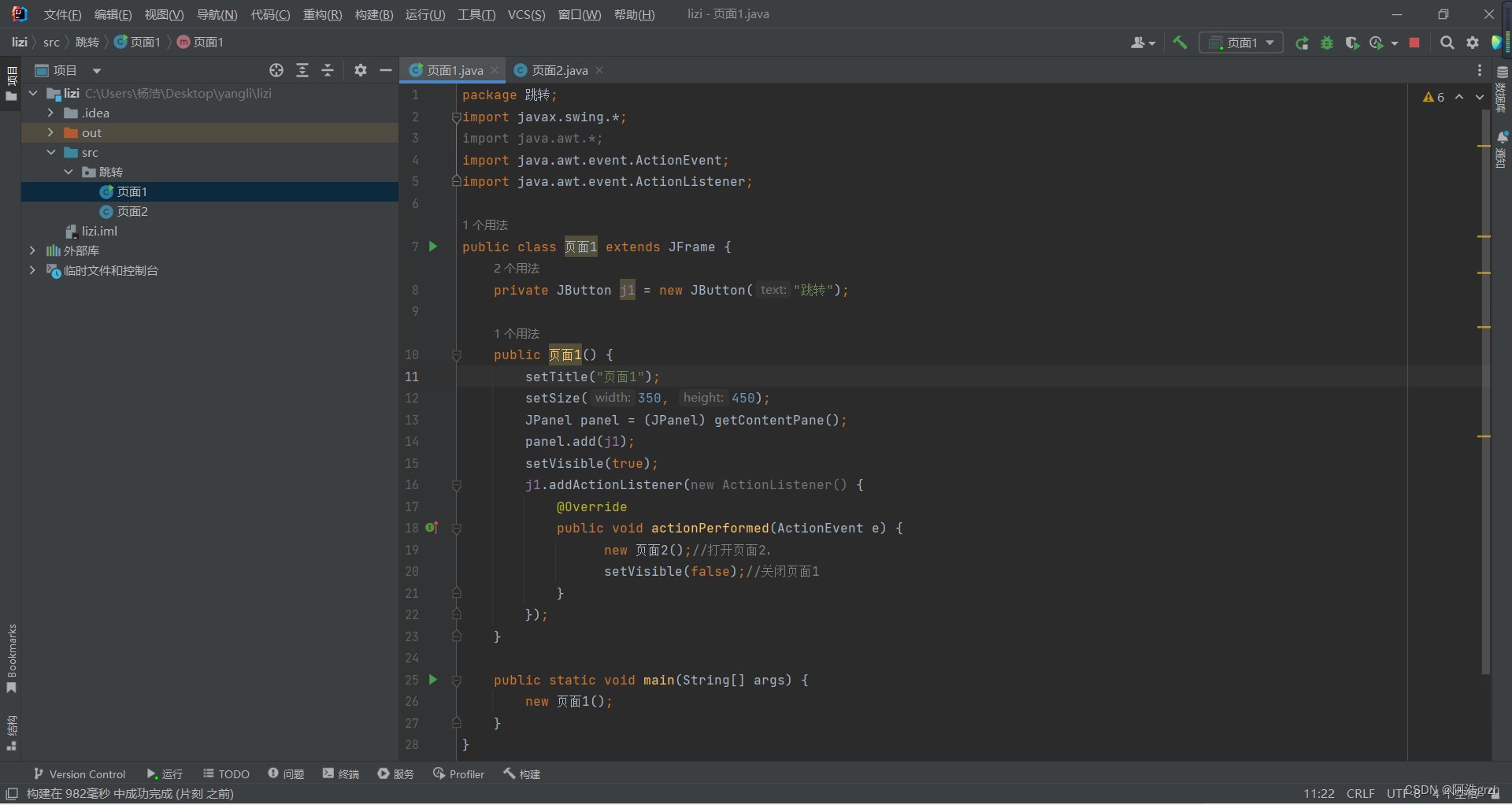Image resolution: width=1512 pixels, height=805 pixels.
Task: Fold the 页面1 constructor on line 10
Action: tap(457, 355)
